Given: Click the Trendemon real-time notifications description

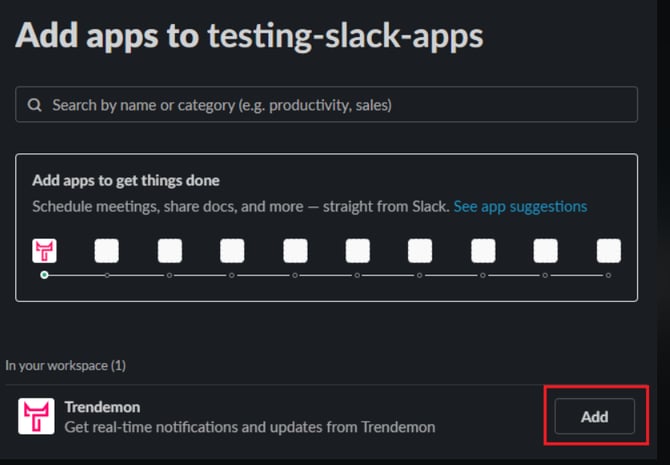Looking at the screenshot, I should click(250, 427).
